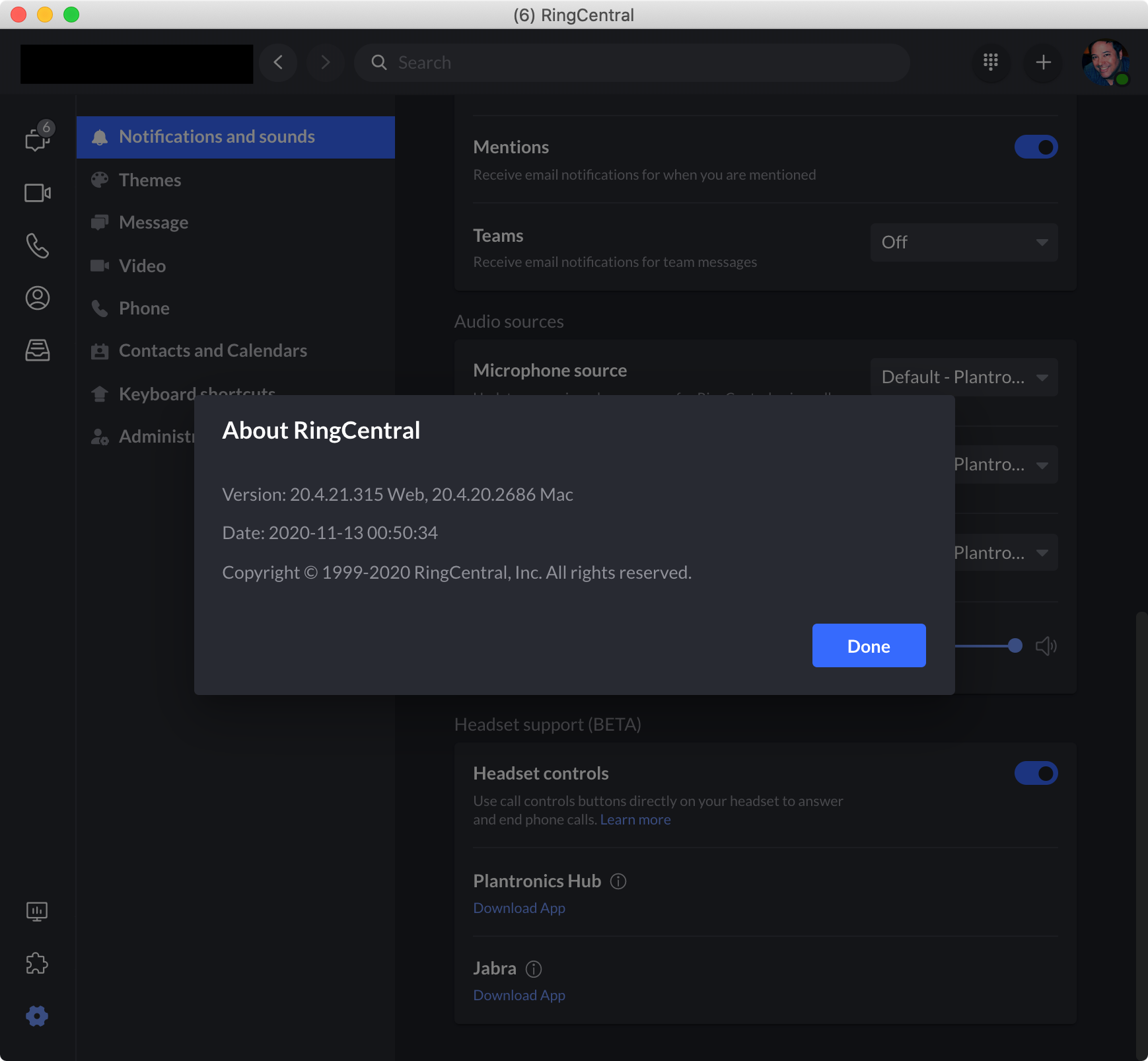Image resolution: width=1148 pixels, height=1061 pixels.
Task: Open the second Plantro... dropdown
Action: click(x=1005, y=464)
